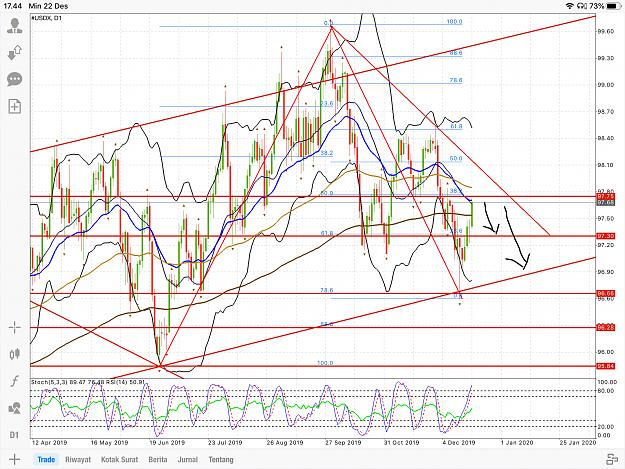Tap the new chart document icon
625x469 pixels.
click(15, 106)
